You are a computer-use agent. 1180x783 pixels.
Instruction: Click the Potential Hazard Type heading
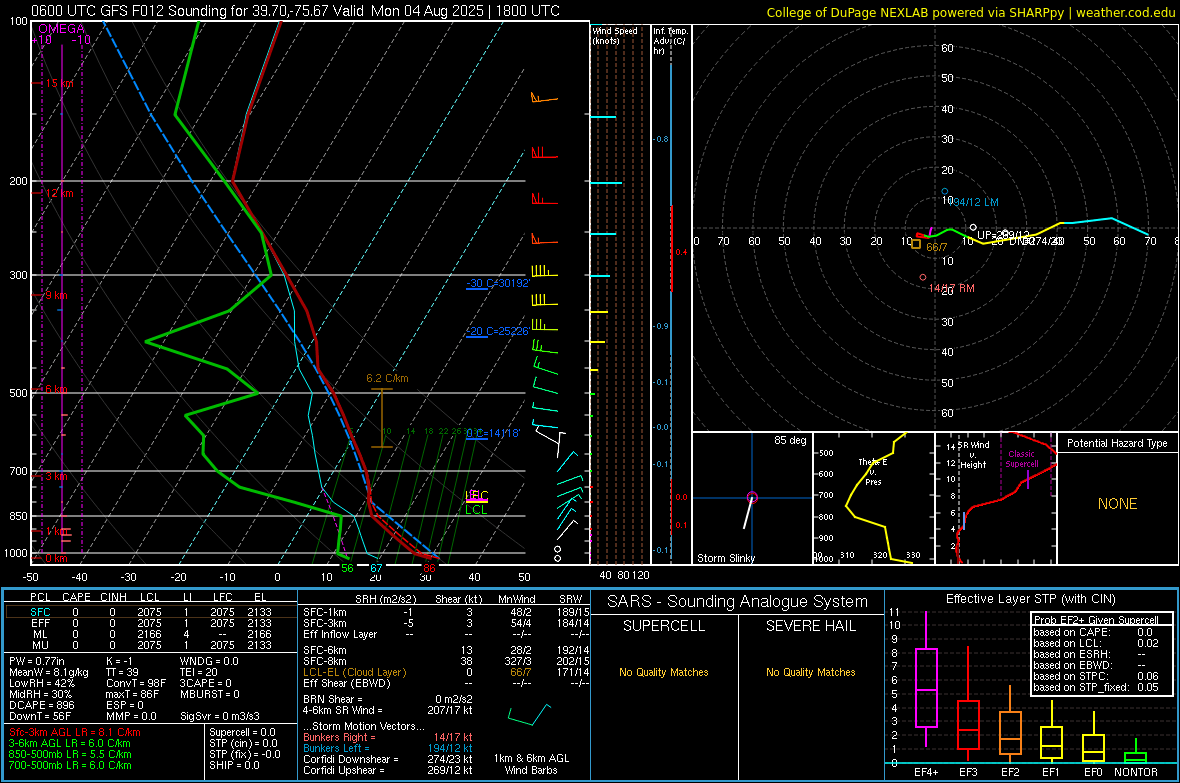pos(1117,443)
